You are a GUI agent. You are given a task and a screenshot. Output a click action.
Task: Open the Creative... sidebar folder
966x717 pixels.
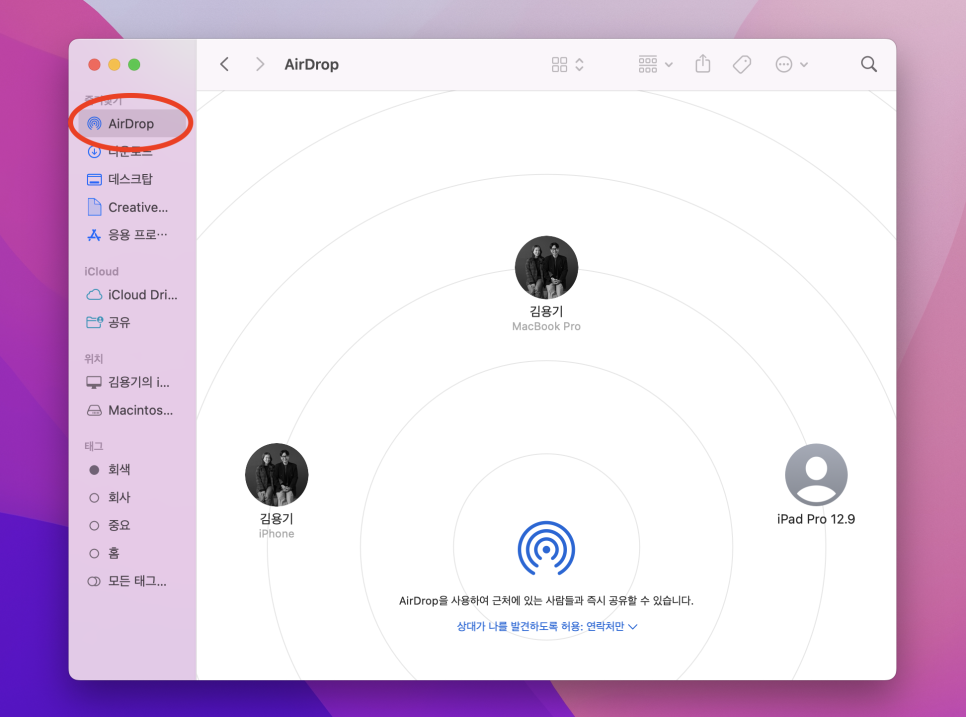(132, 208)
